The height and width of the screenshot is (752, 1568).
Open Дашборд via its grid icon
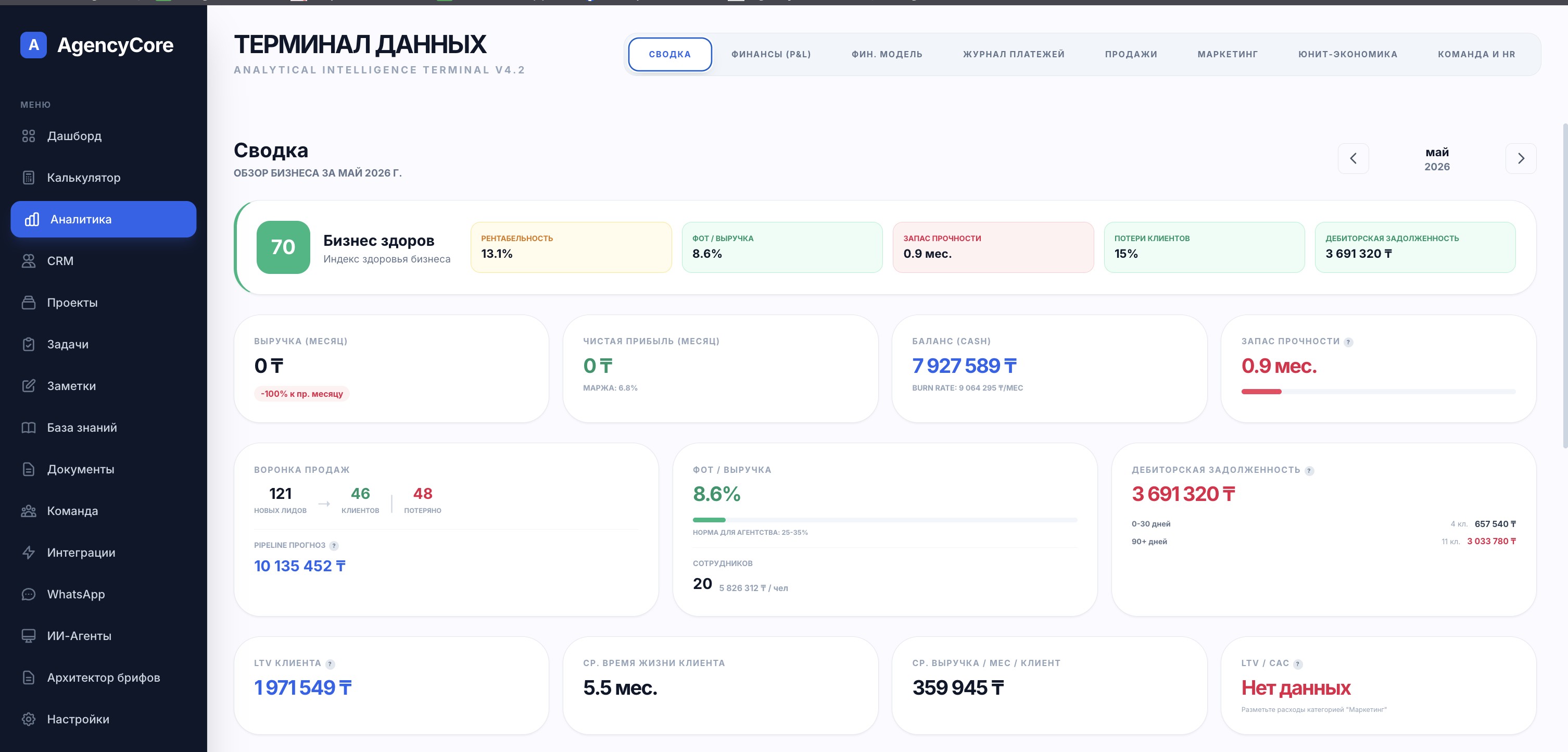click(29, 136)
